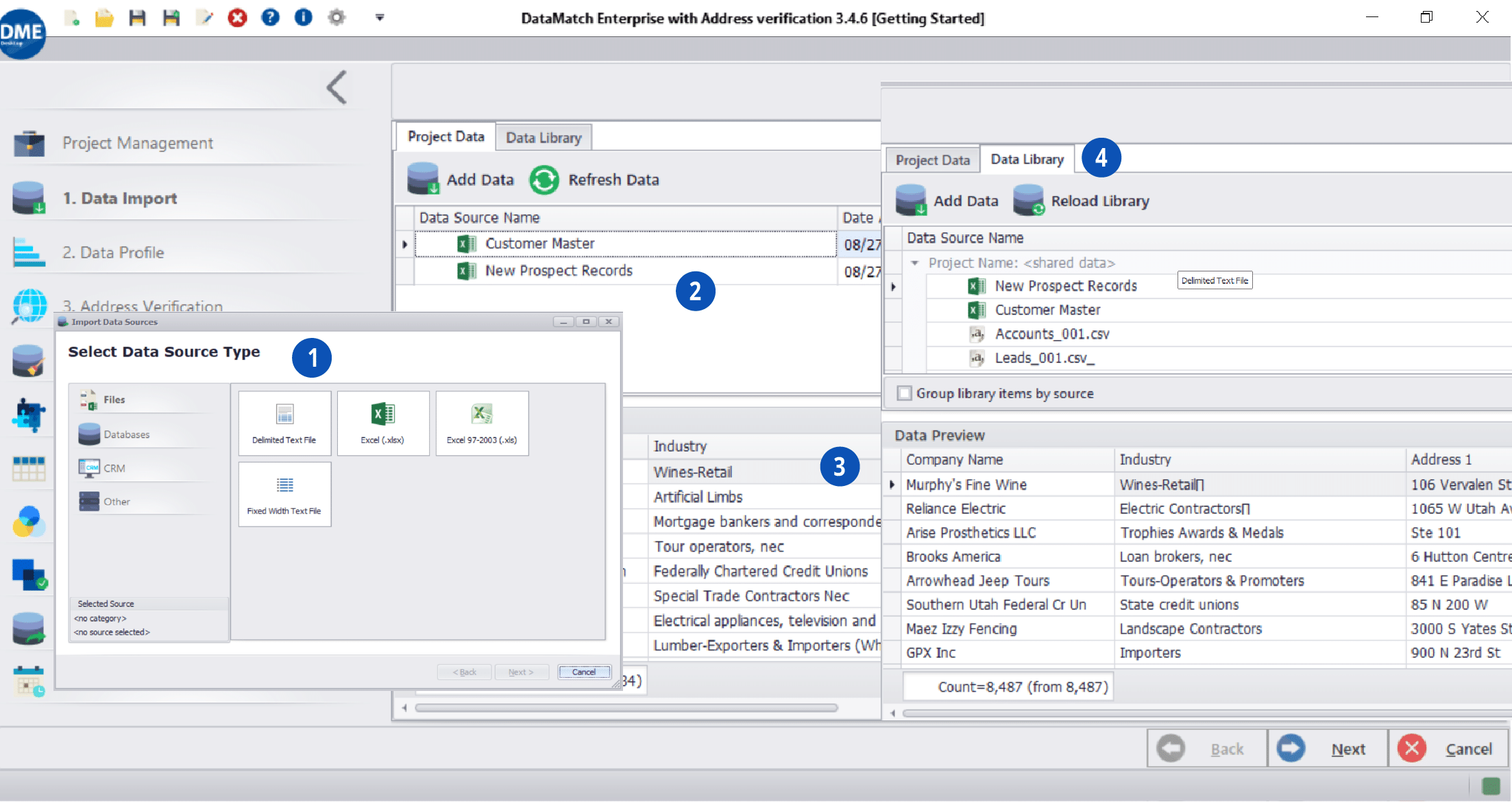Open settings with the gear icon
Screen dimensions: 1512x802
337,18
